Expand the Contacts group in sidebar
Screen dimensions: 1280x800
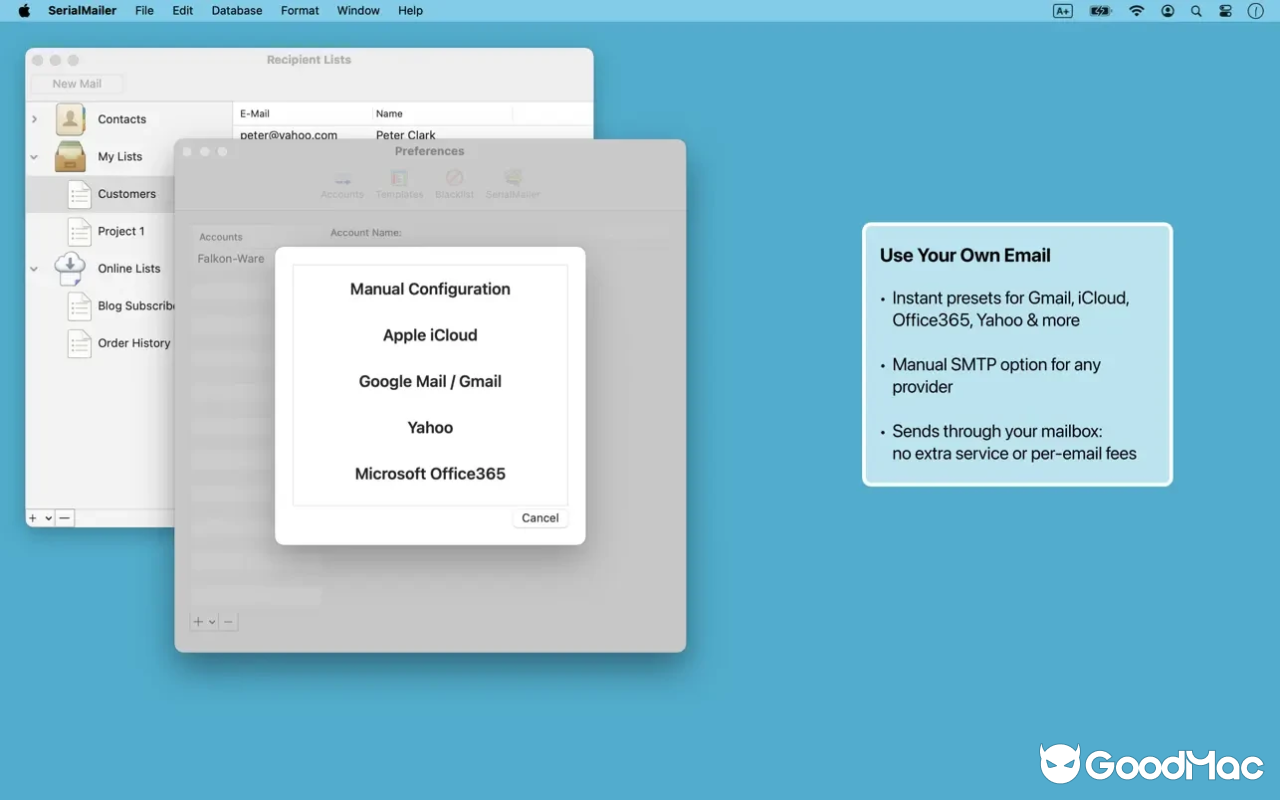coord(33,118)
